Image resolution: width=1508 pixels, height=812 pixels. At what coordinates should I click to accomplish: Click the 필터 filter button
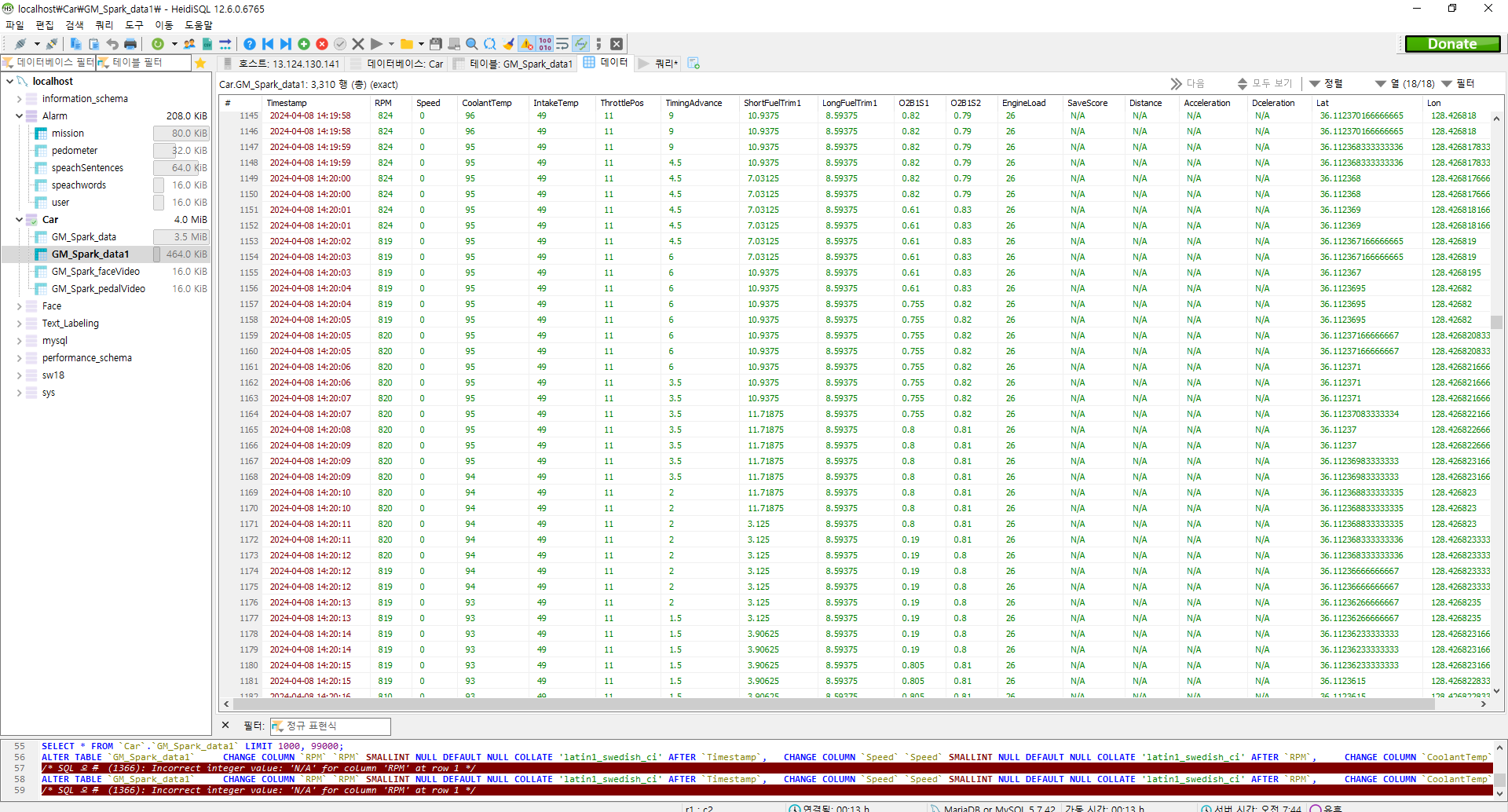[1459, 83]
